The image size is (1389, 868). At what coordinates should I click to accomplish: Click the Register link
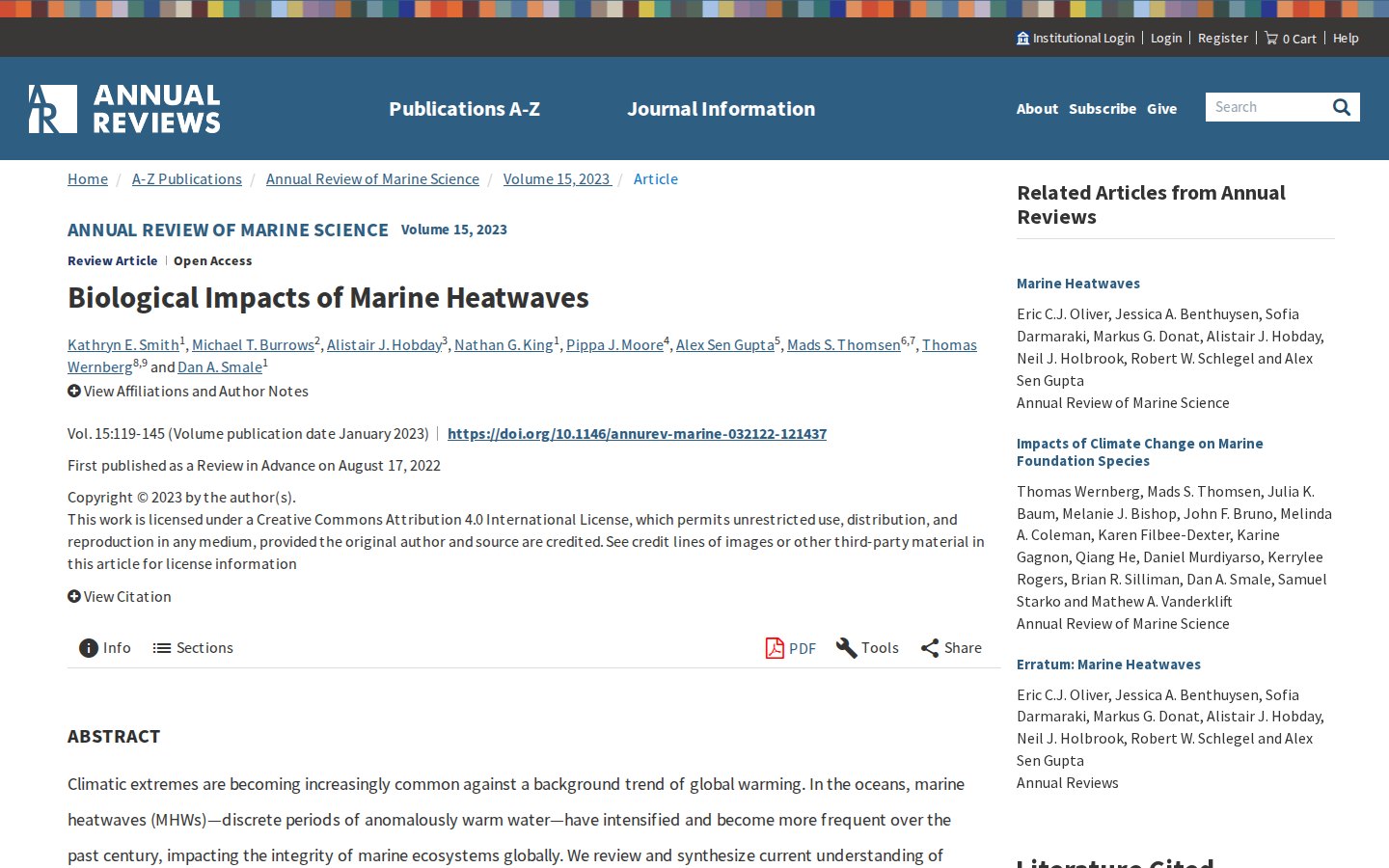(x=1223, y=38)
